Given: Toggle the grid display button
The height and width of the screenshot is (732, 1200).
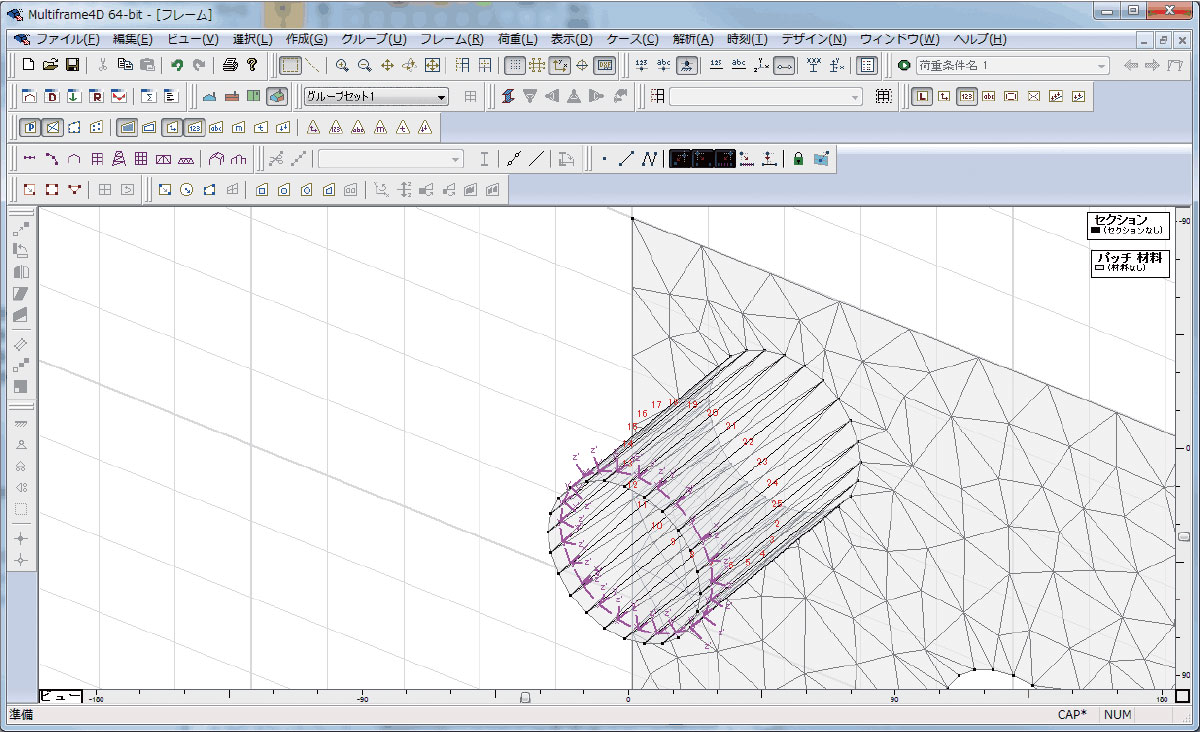Looking at the screenshot, I should (514, 65).
